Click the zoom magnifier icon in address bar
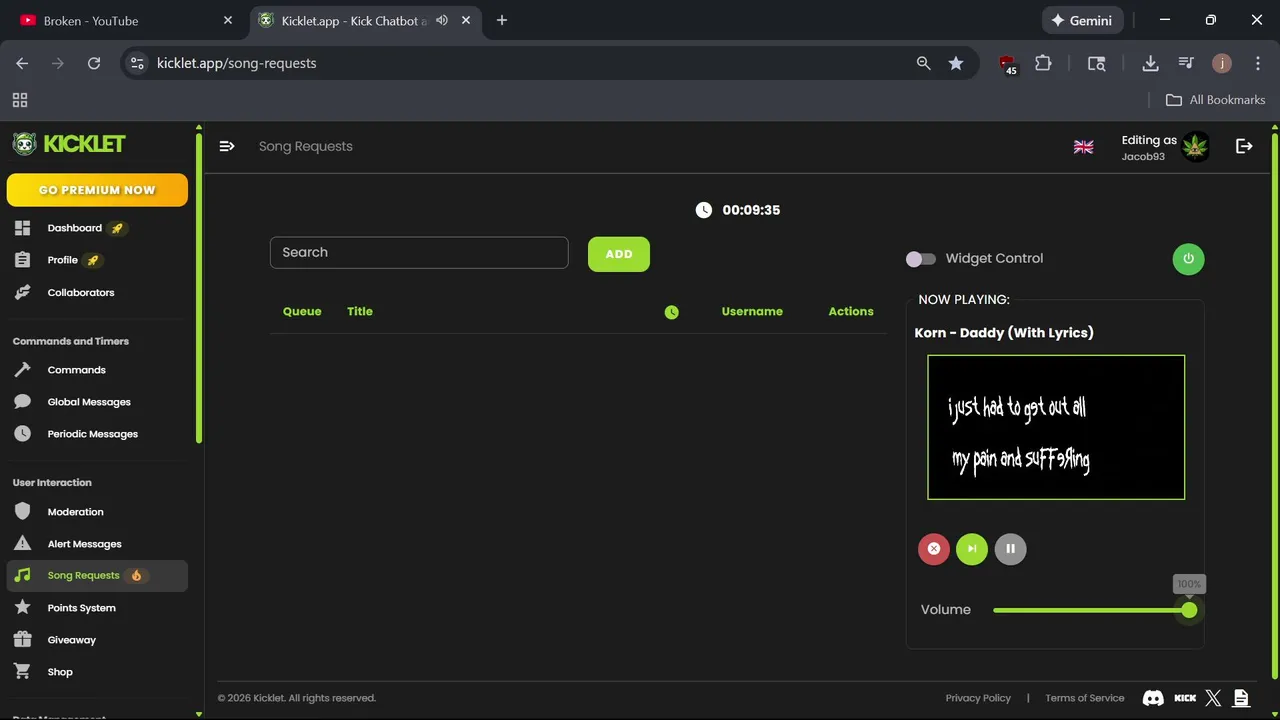The height and width of the screenshot is (720, 1280). click(923, 63)
